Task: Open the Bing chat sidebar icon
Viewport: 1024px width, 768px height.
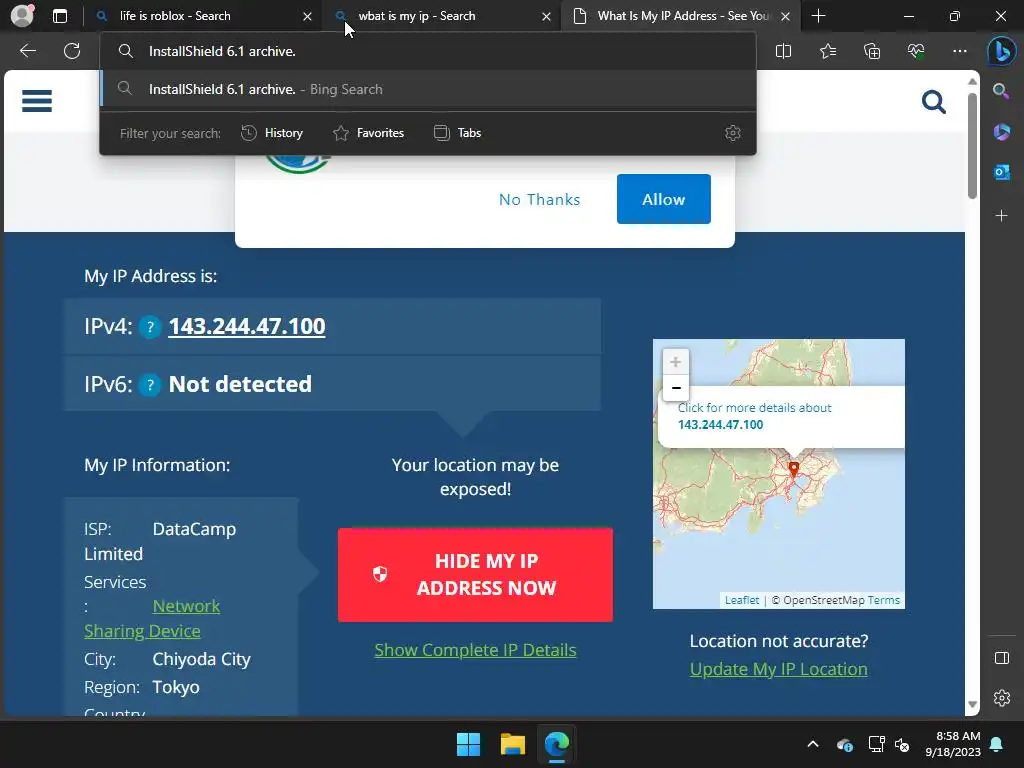Action: point(1001,51)
